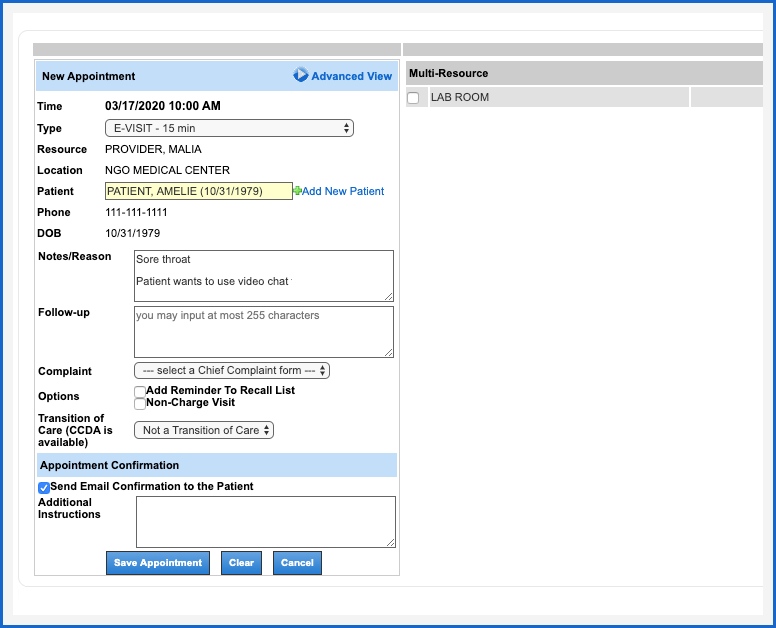Click the Clear button

tap(241, 563)
